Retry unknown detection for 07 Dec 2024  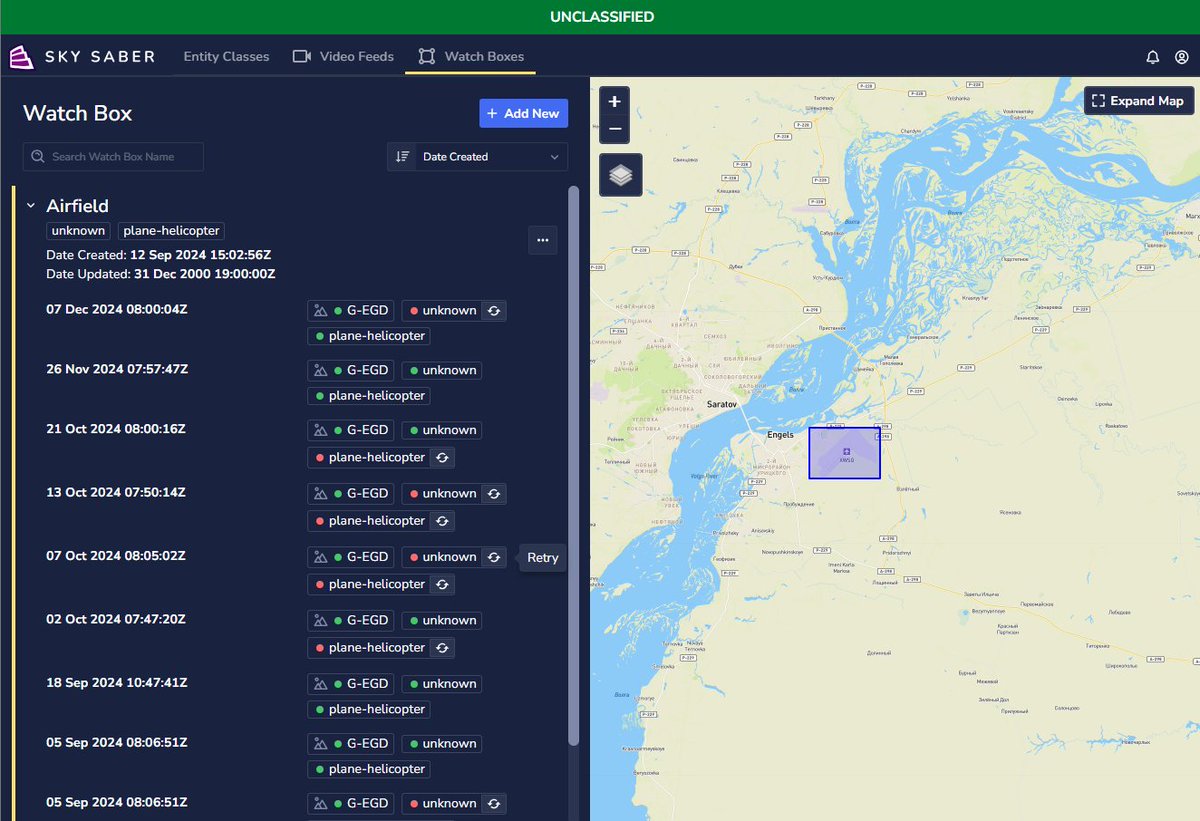[x=494, y=311]
